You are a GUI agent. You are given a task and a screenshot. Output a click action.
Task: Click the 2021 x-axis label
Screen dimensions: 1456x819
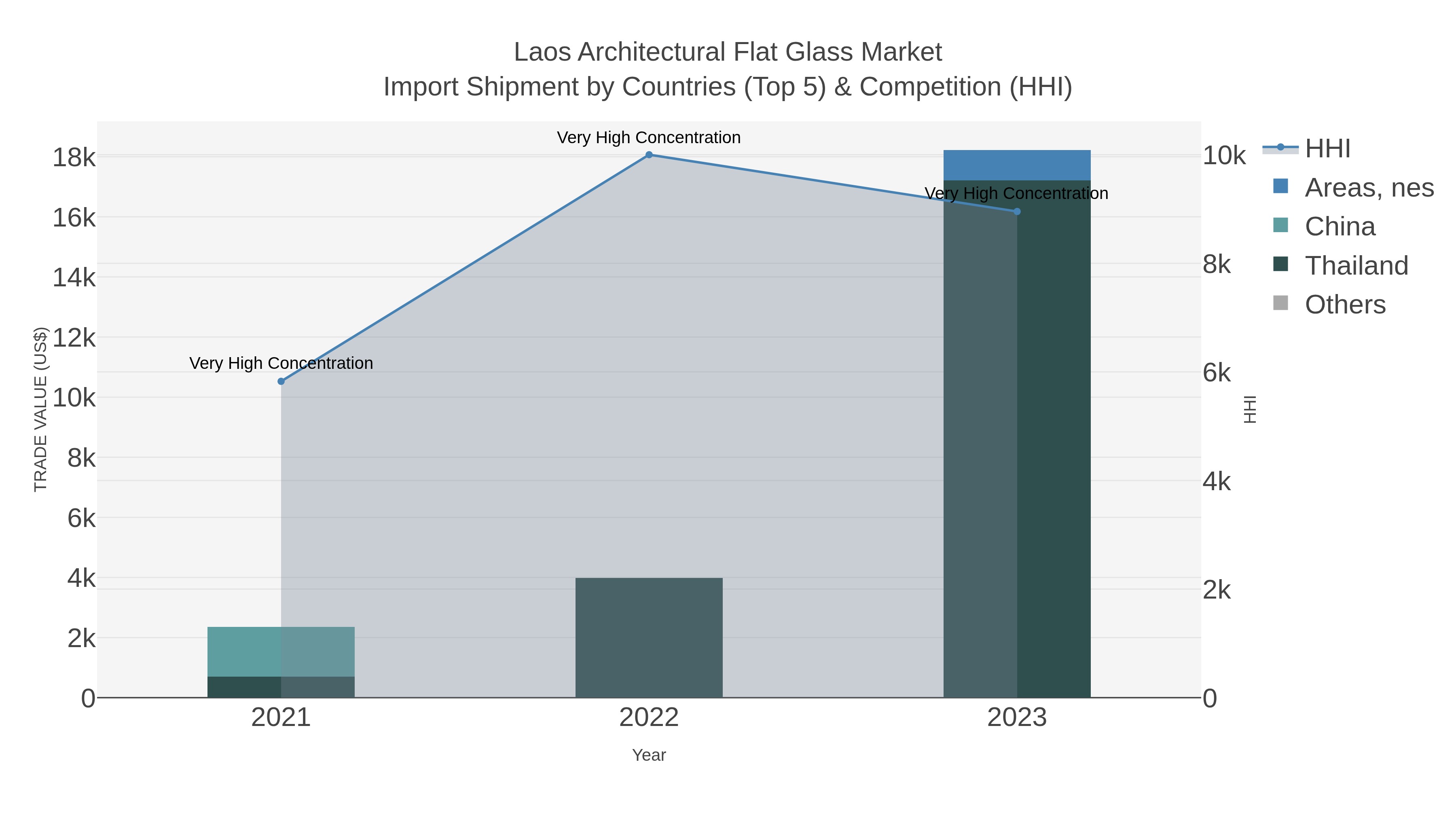point(281,718)
